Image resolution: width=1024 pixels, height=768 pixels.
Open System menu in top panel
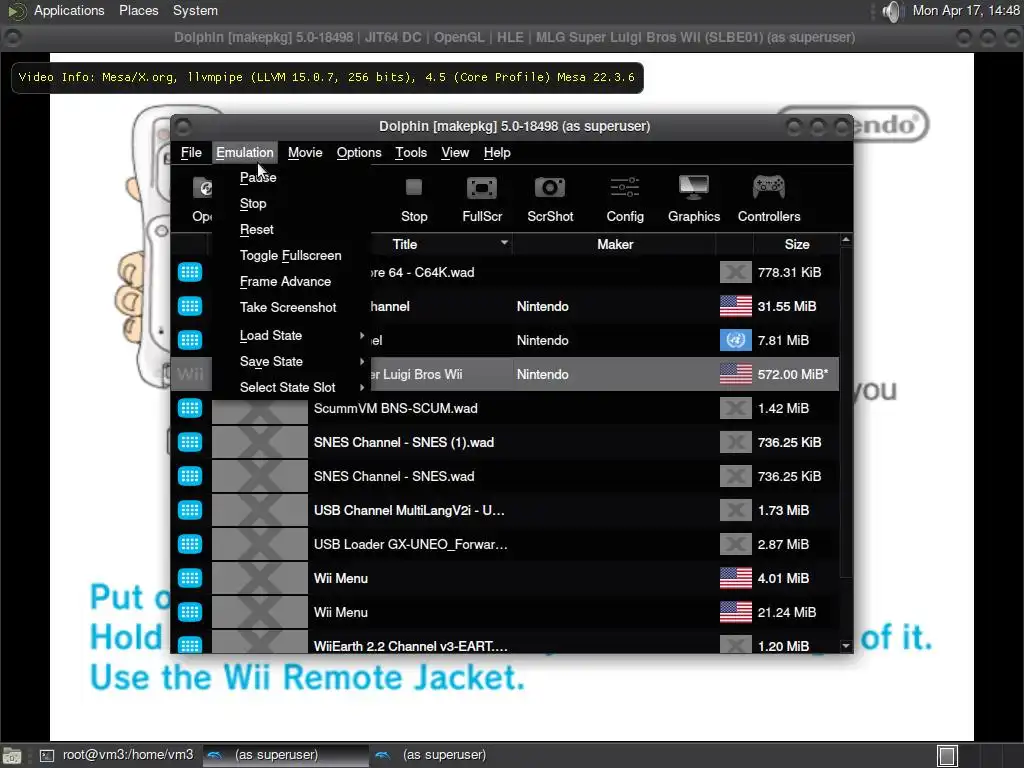pos(195,11)
